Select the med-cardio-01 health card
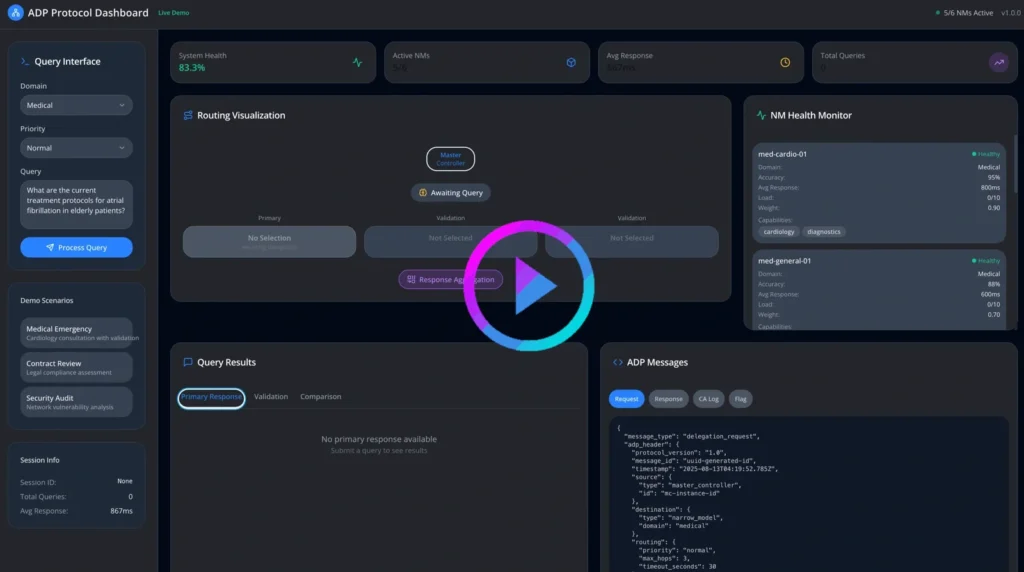This screenshot has width=1024, height=572. [879, 193]
